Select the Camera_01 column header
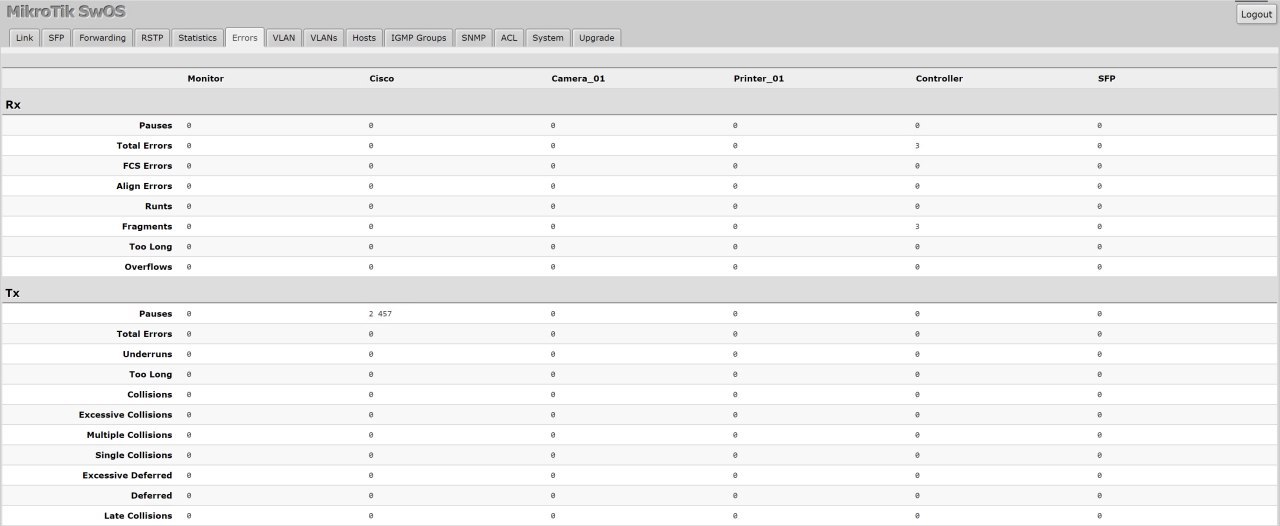 pyautogui.click(x=578, y=78)
